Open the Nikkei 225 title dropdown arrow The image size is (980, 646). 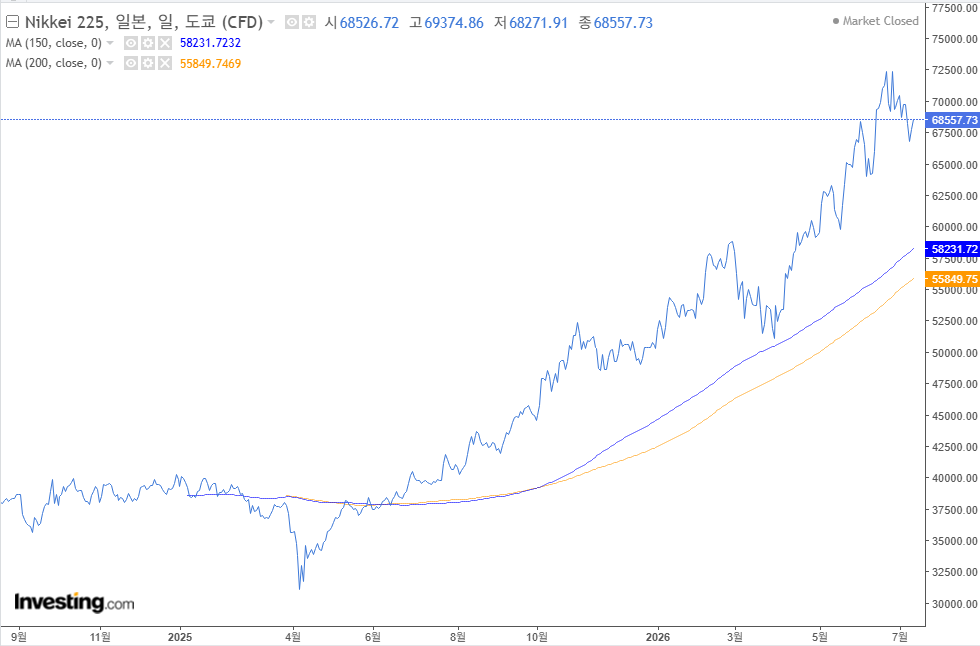tap(271, 22)
